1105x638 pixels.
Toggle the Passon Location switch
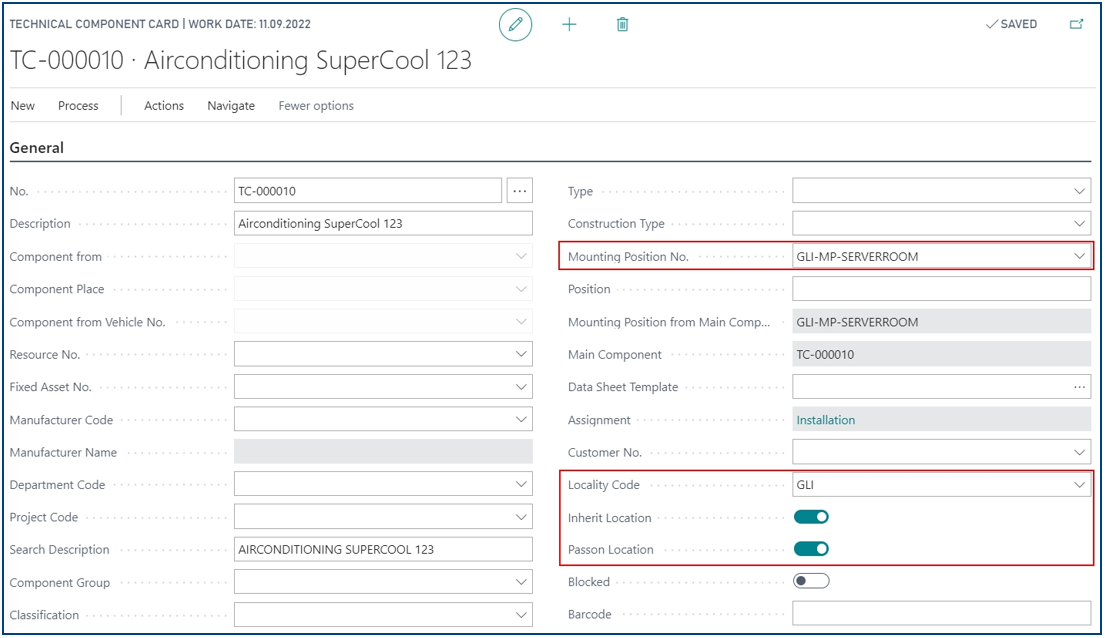(811, 549)
